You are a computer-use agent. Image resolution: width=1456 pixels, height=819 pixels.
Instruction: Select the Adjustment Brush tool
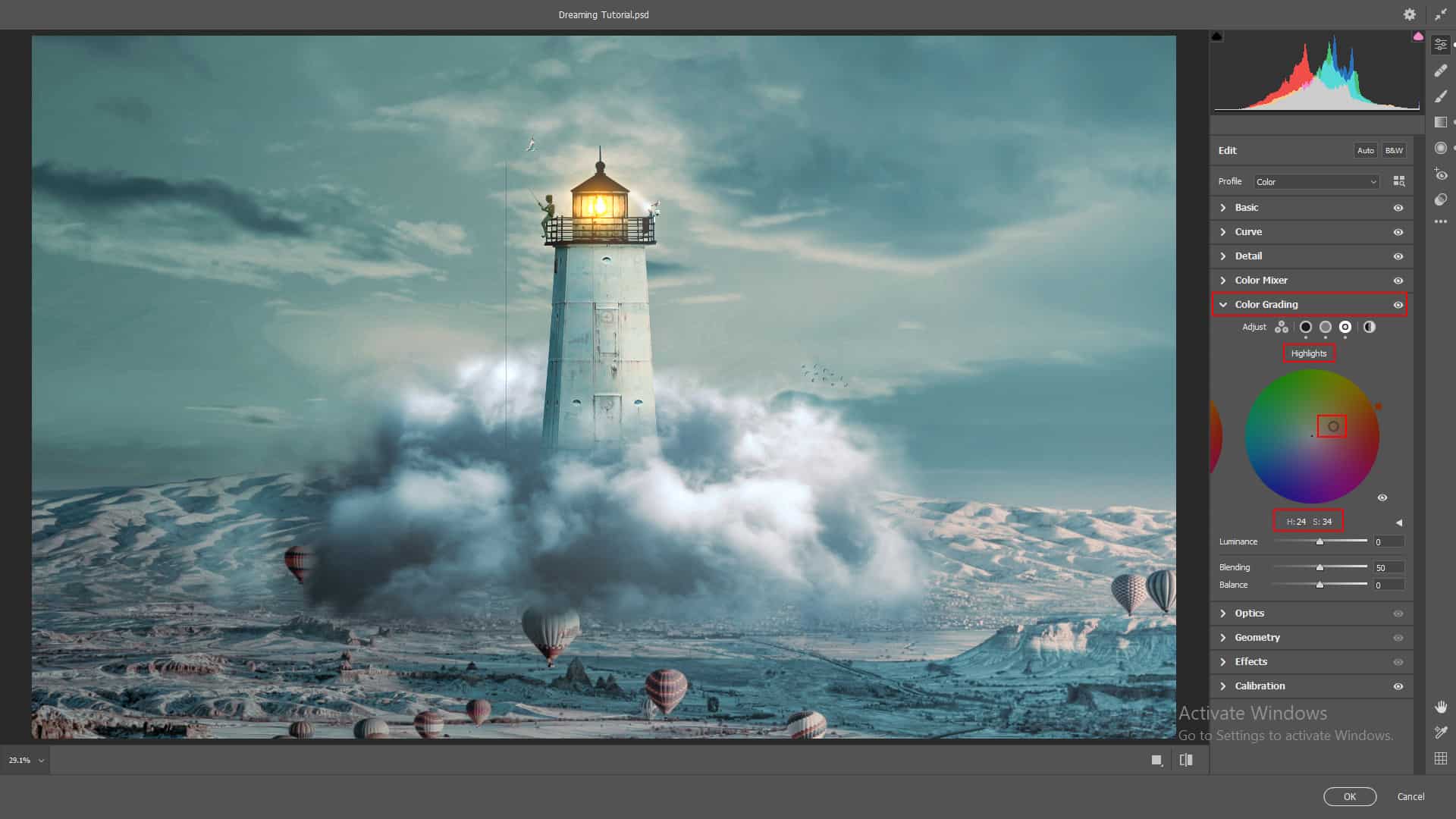tap(1441, 96)
